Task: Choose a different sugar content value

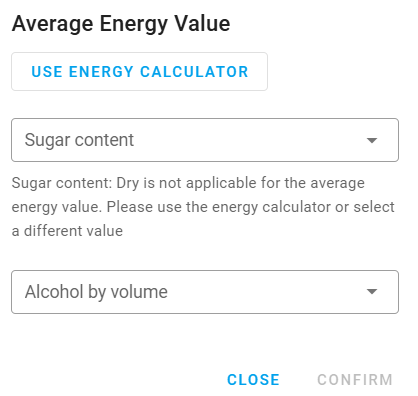Action: [x=205, y=140]
